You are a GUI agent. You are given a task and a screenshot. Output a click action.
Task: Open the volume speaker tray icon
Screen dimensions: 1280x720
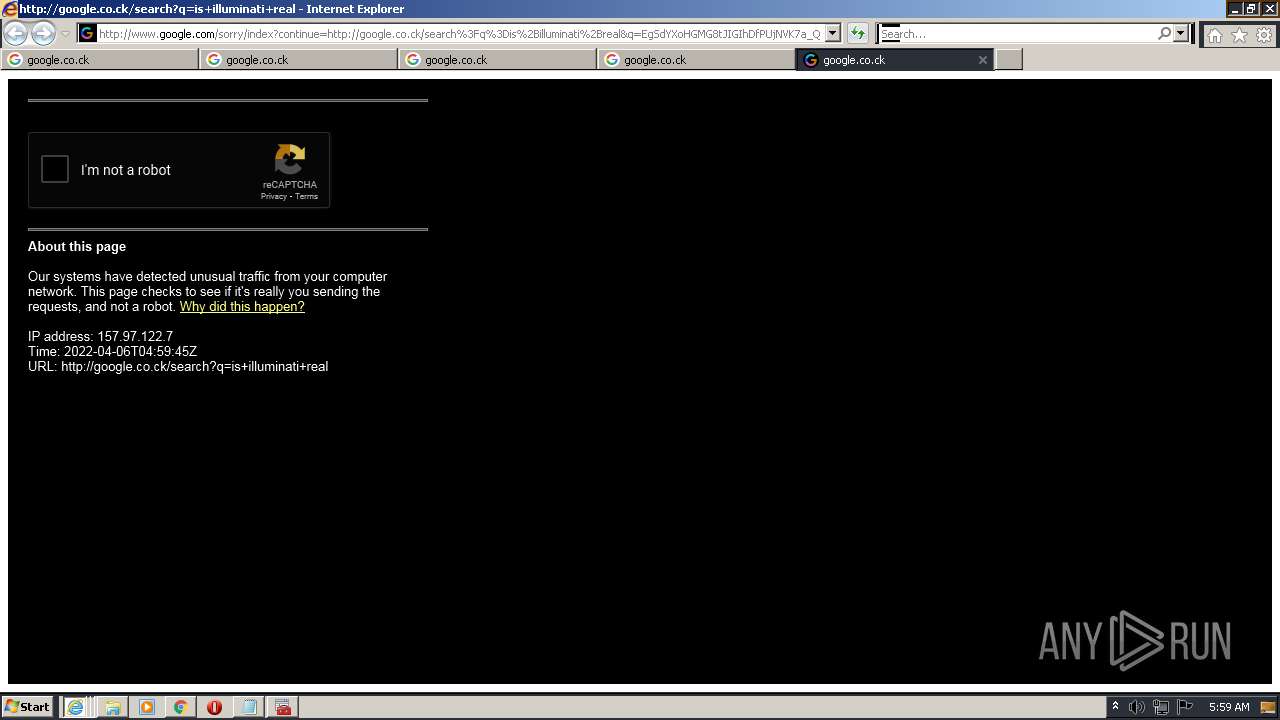point(1137,707)
